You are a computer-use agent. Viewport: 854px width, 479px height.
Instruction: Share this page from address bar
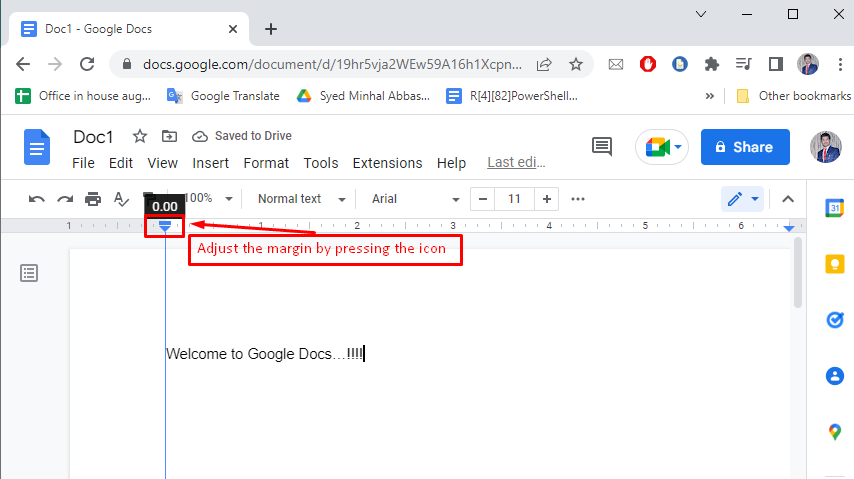[544, 64]
